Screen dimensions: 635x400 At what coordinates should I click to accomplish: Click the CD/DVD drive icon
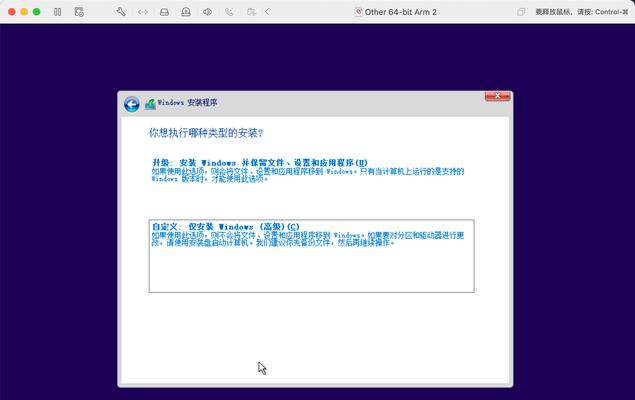click(186, 12)
